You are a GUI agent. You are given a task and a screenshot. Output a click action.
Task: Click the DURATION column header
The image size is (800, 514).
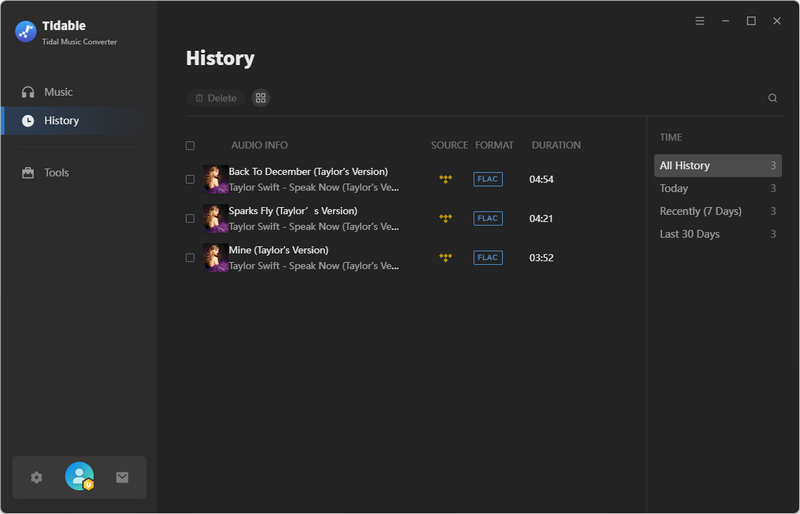coord(556,145)
